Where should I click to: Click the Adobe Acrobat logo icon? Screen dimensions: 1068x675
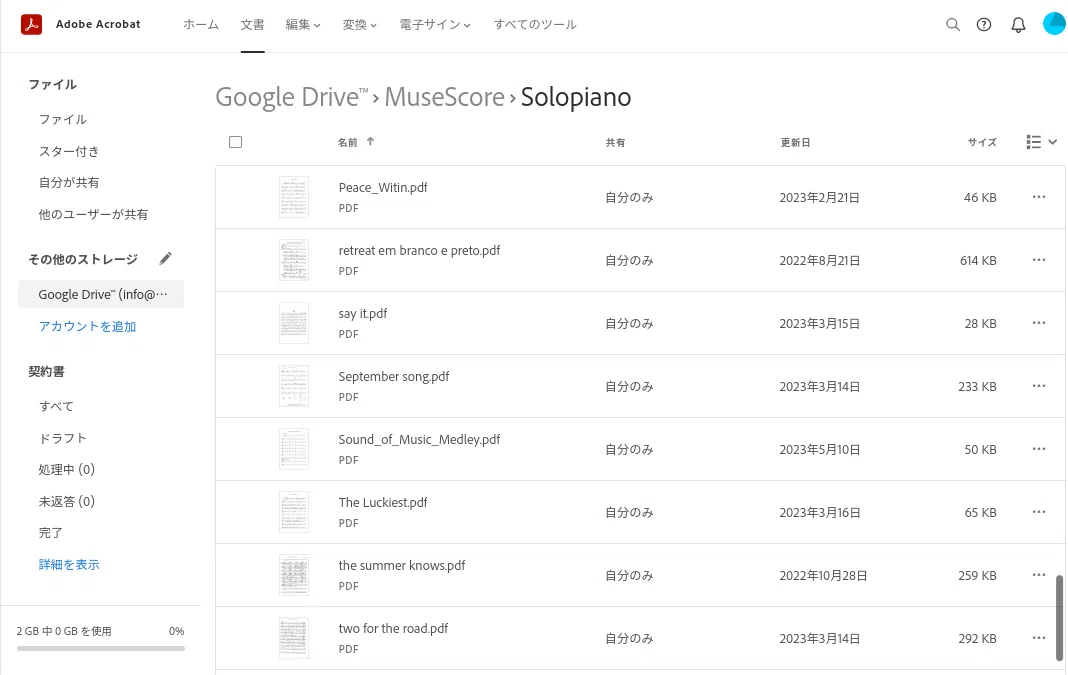click(x=31, y=25)
